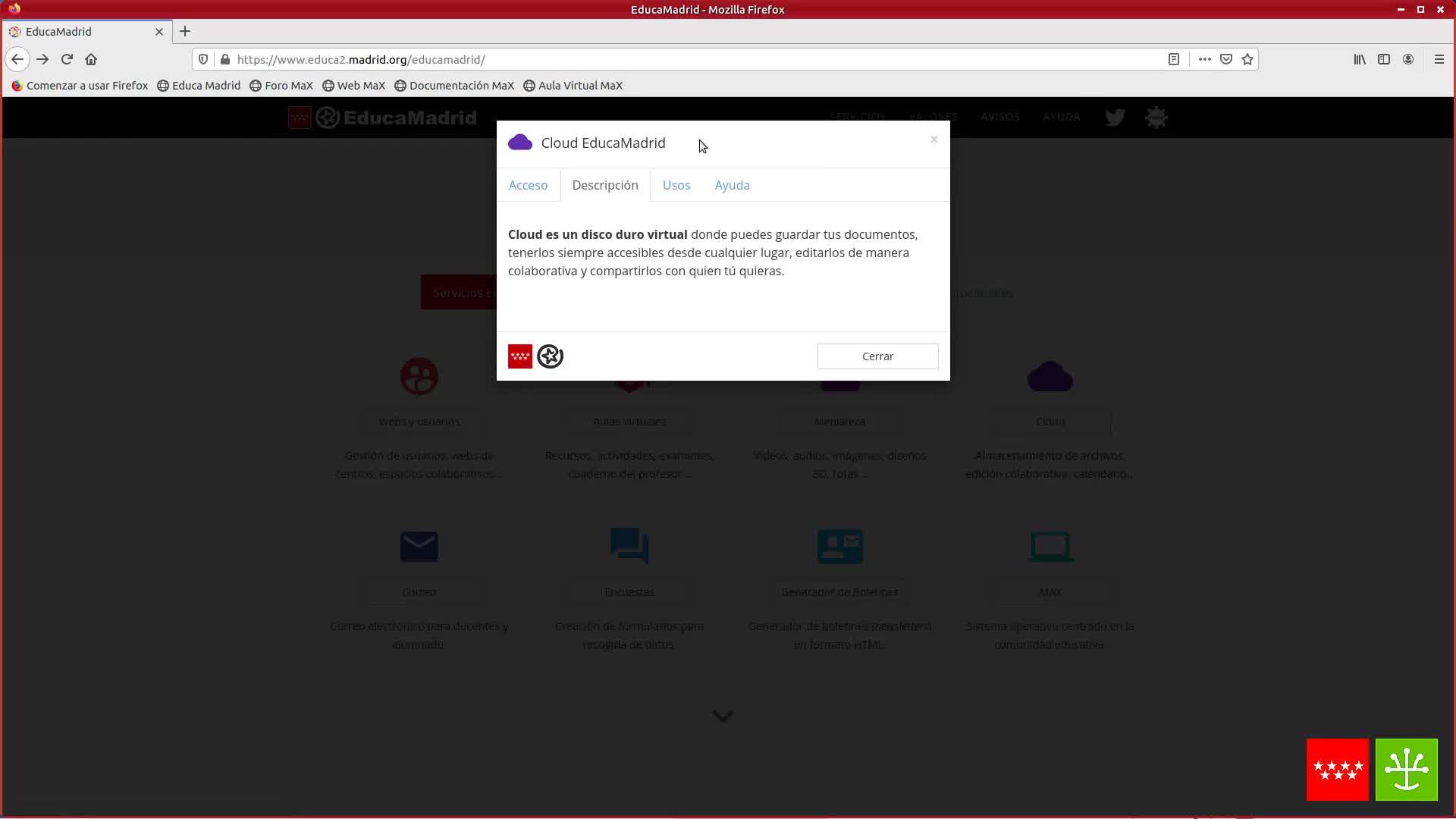Save page to Pocket
This screenshot has height=819, width=1456.
1226,59
